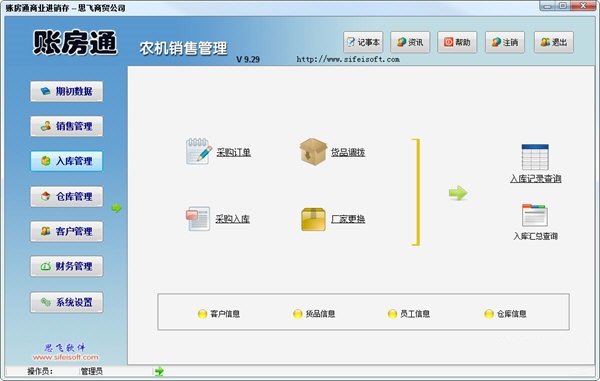This screenshot has height=381, width=600.
Task: Click the 采购入库 document icon
Action: pyautogui.click(x=198, y=218)
